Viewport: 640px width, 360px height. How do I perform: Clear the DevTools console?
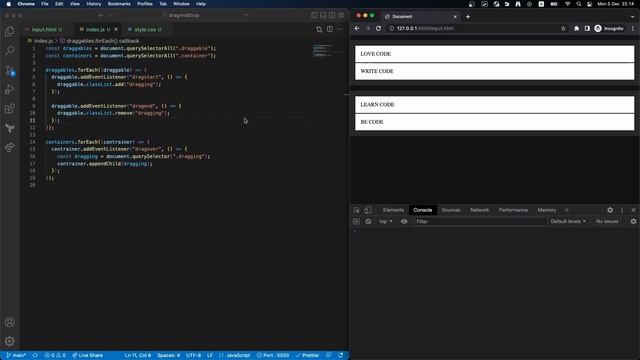pos(368,222)
